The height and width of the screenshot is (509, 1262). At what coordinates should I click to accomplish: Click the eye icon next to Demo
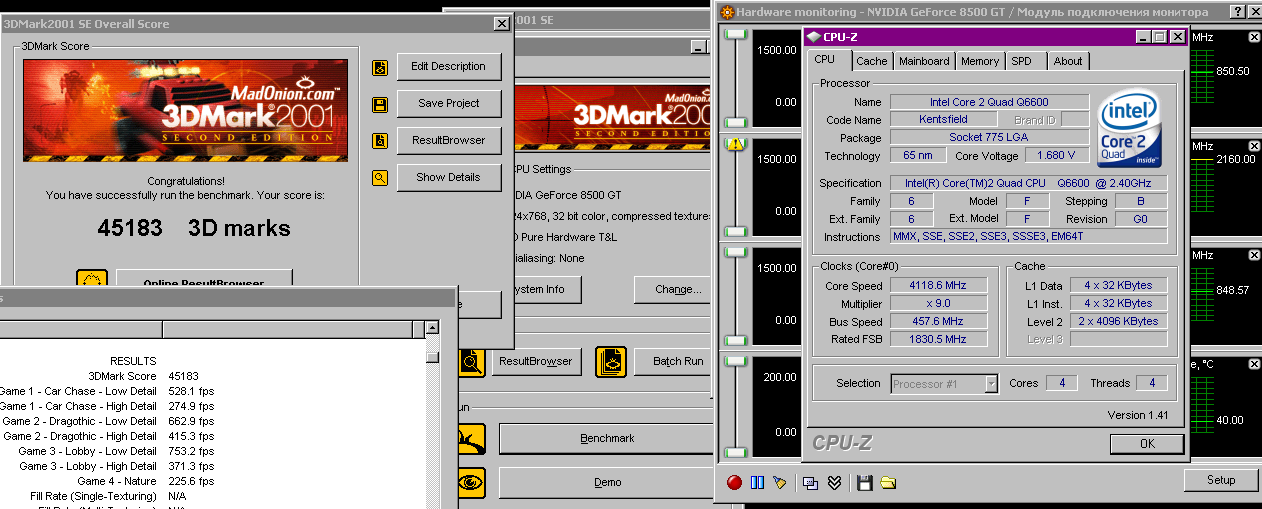coord(472,482)
